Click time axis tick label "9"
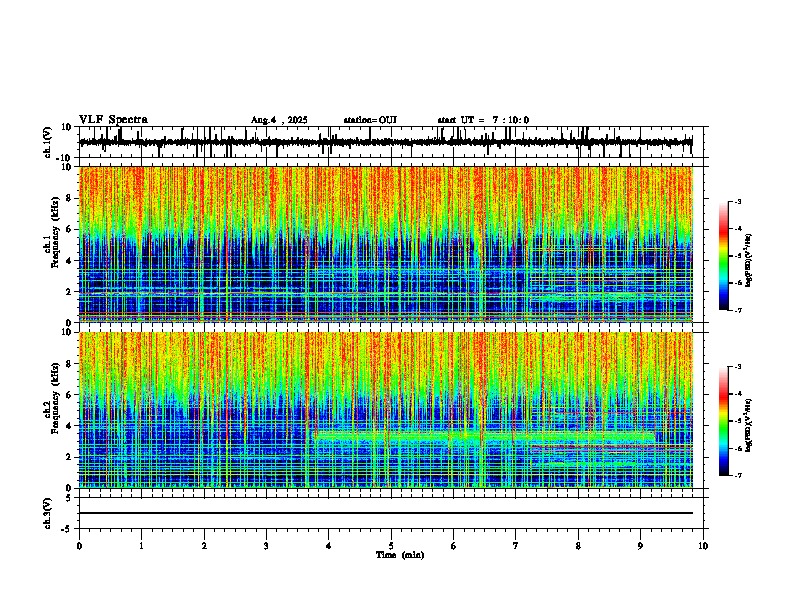The height and width of the screenshot is (612, 792). tap(640, 546)
